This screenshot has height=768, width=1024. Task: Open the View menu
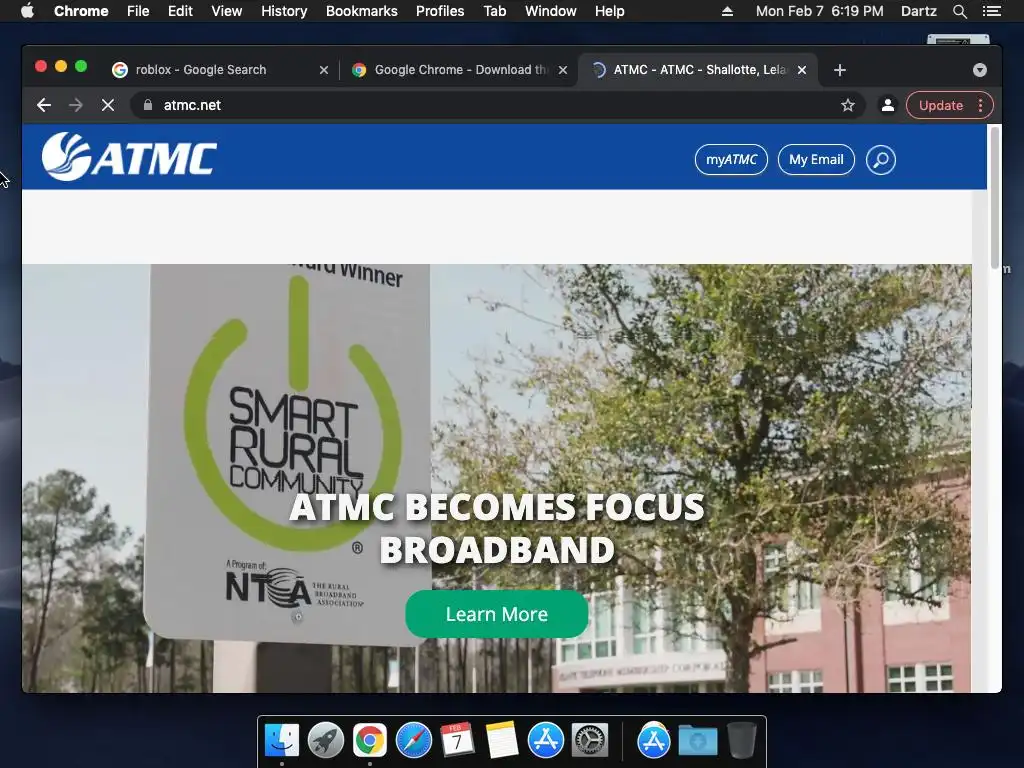click(227, 11)
